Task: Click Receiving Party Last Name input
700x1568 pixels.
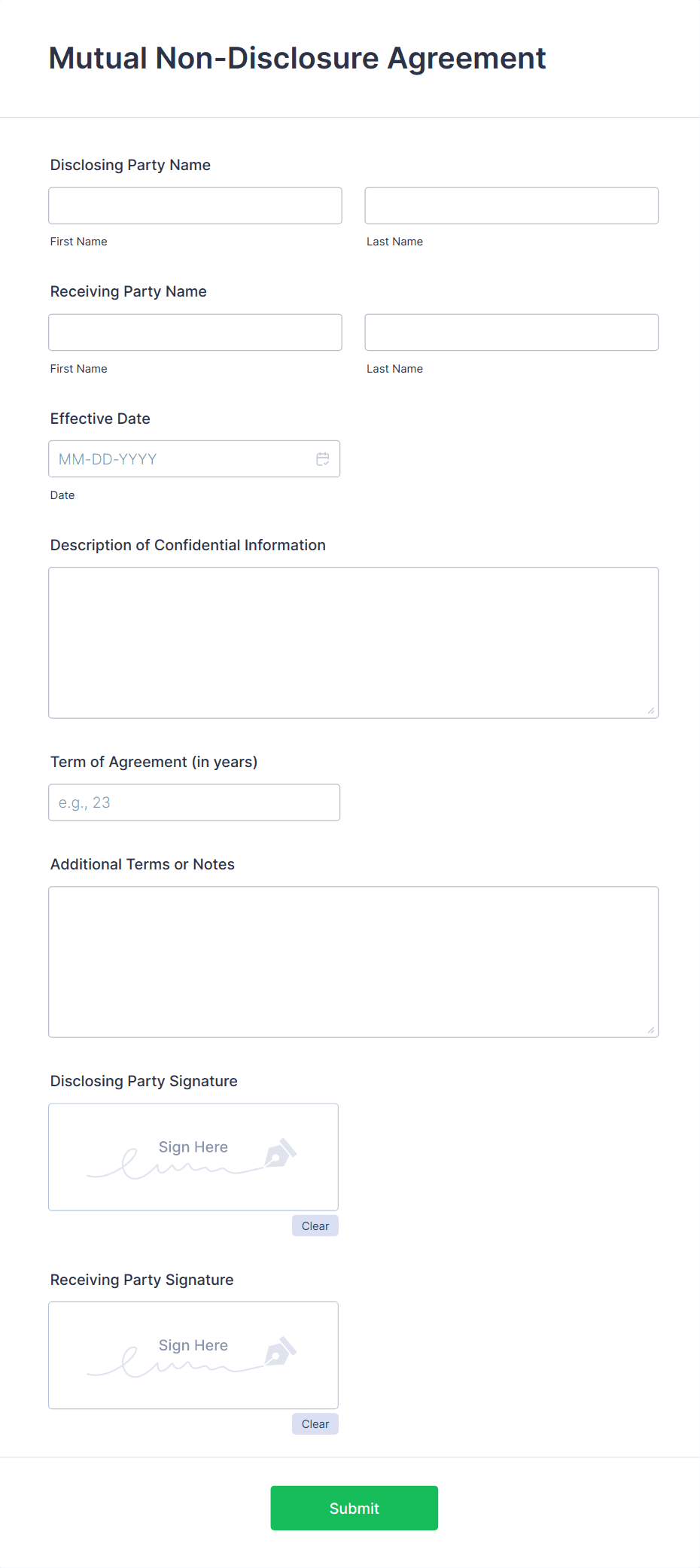Action: click(511, 332)
